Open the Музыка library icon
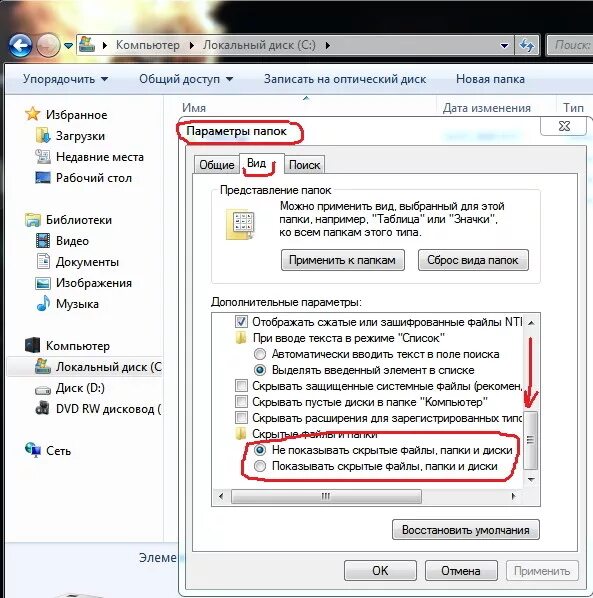 [x=43, y=304]
